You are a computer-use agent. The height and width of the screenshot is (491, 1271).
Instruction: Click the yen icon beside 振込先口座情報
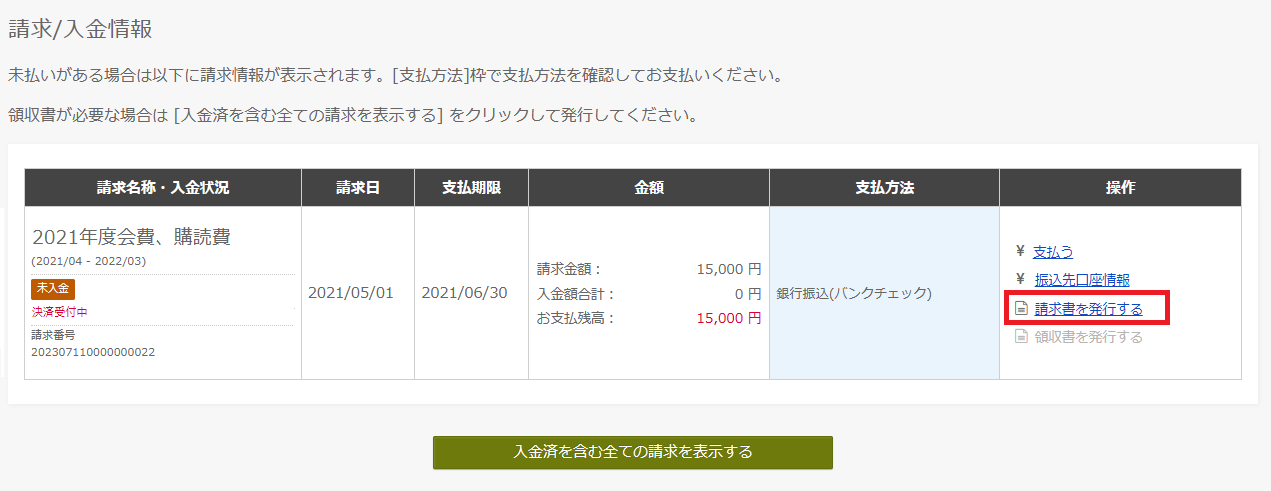1020,279
